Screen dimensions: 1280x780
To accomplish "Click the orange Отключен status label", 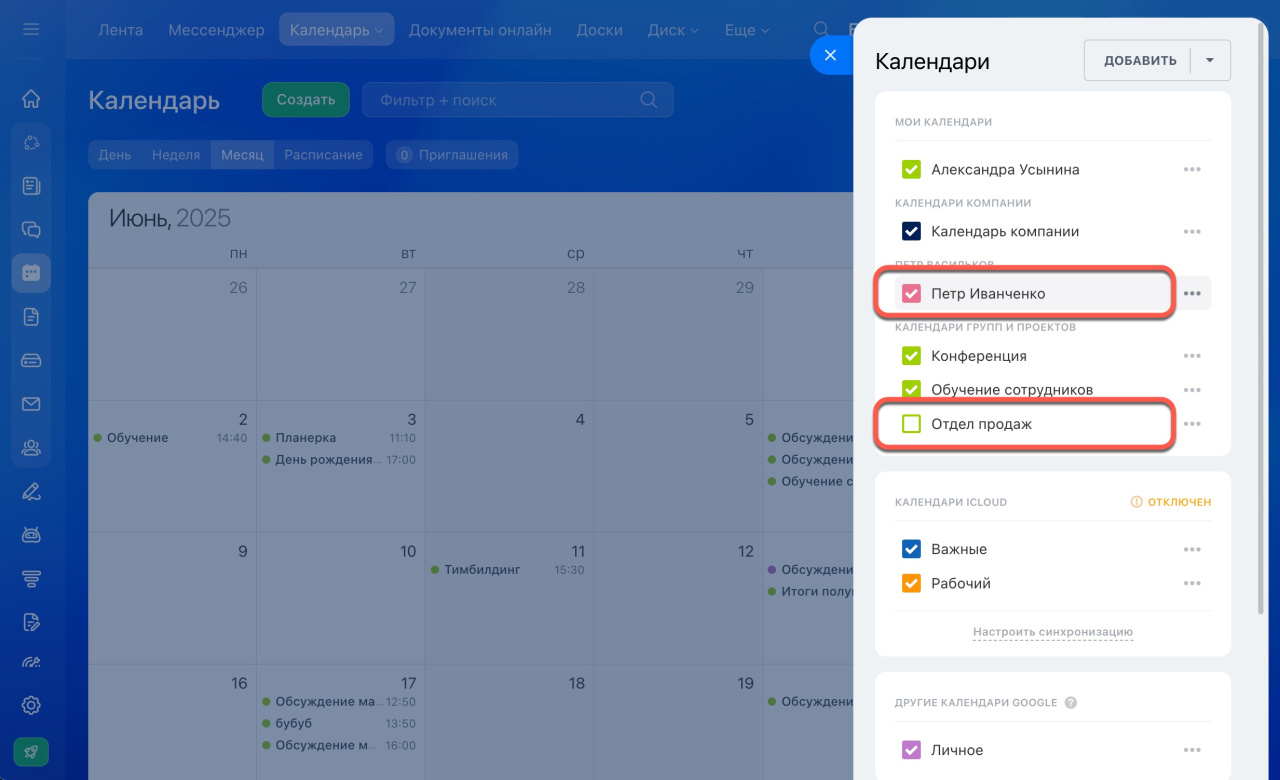I will point(1171,502).
